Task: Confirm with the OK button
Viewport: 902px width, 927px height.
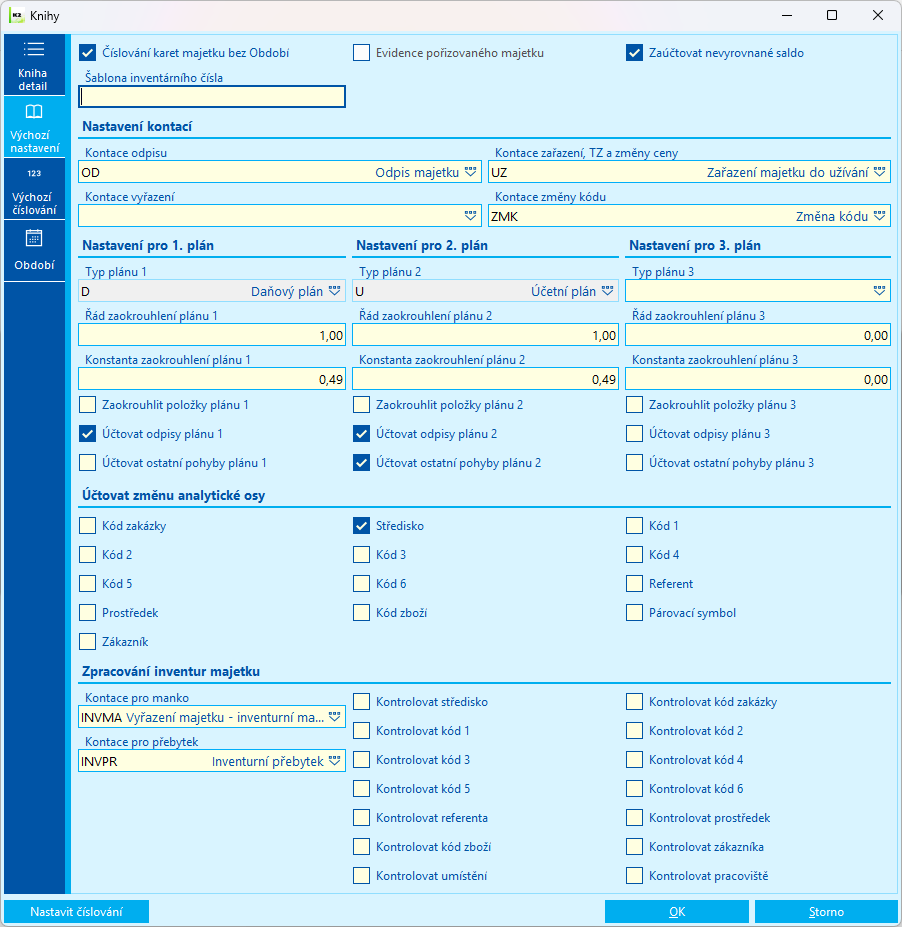Action: point(677,912)
